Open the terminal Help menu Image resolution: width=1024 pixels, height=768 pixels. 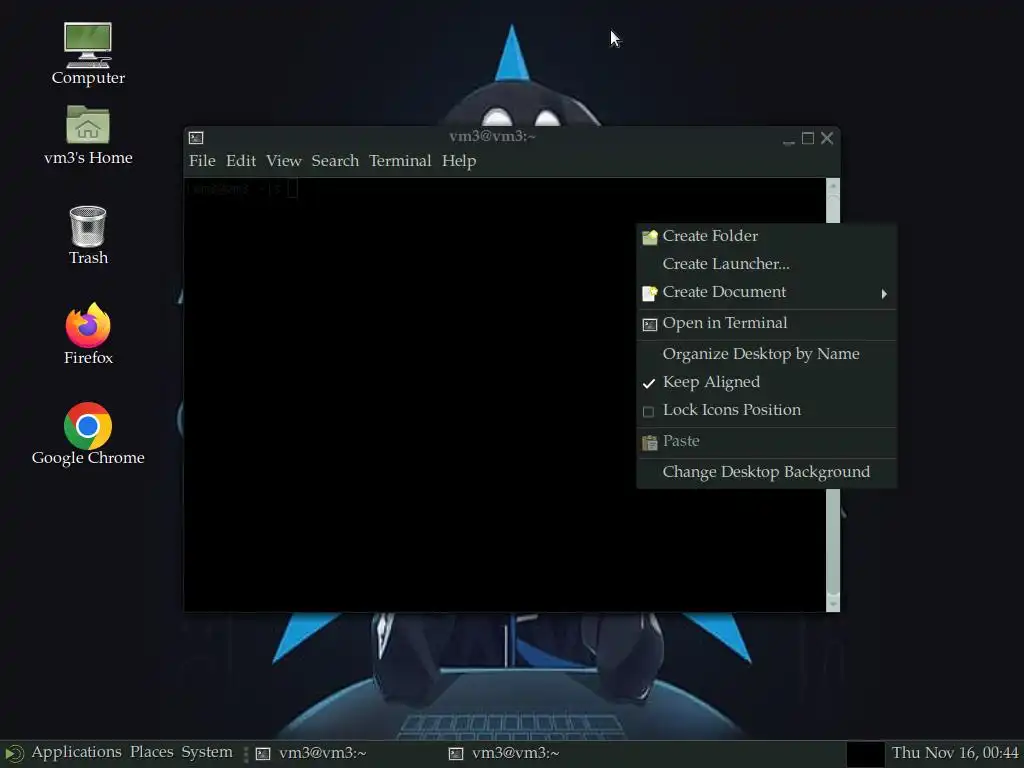(x=459, y=161)
